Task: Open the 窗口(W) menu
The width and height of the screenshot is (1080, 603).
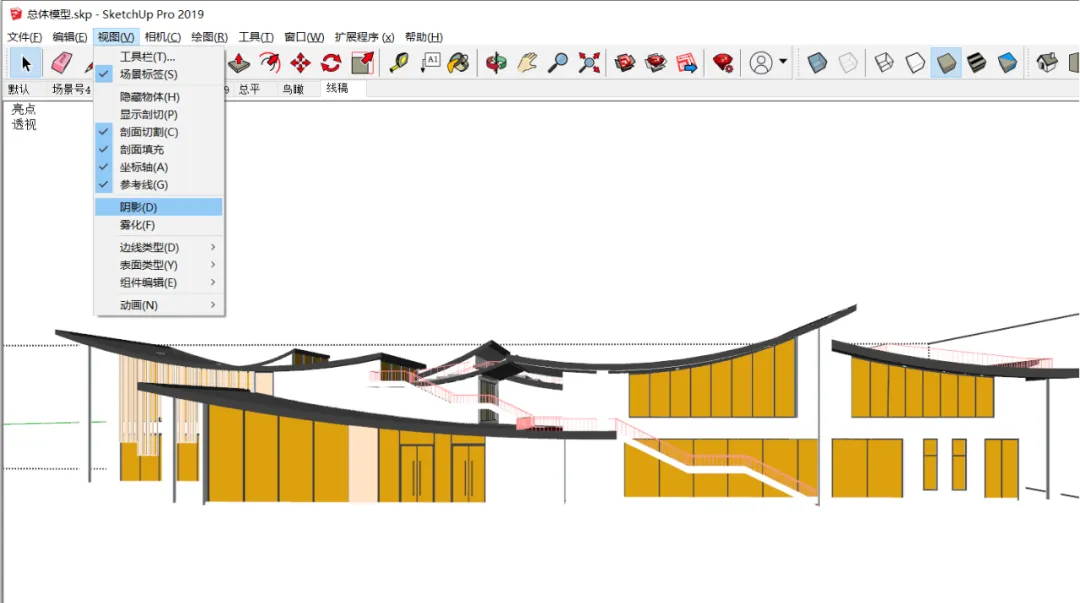Action: [x=304, y=37]
